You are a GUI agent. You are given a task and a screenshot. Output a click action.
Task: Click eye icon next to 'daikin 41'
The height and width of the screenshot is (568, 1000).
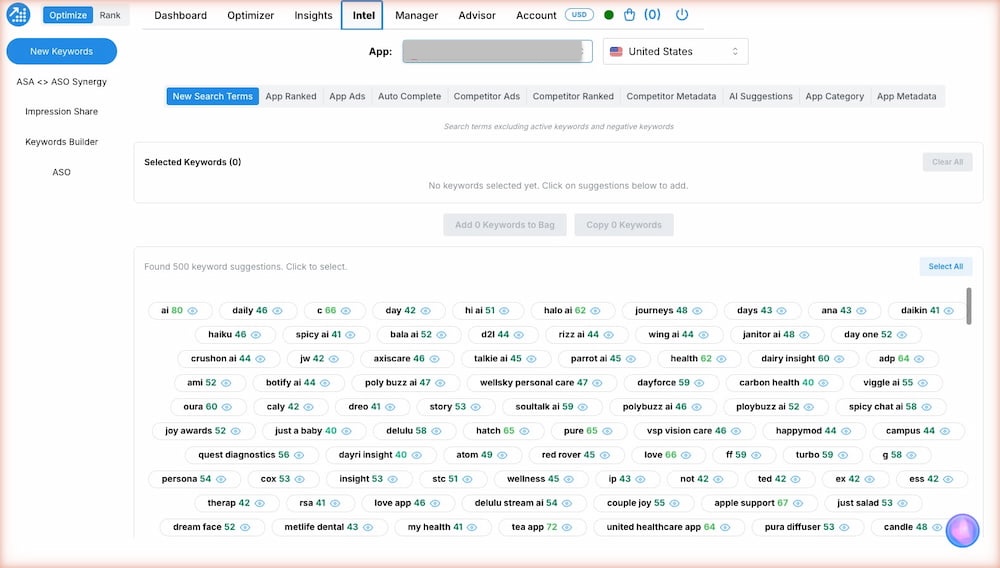(949, 310)
